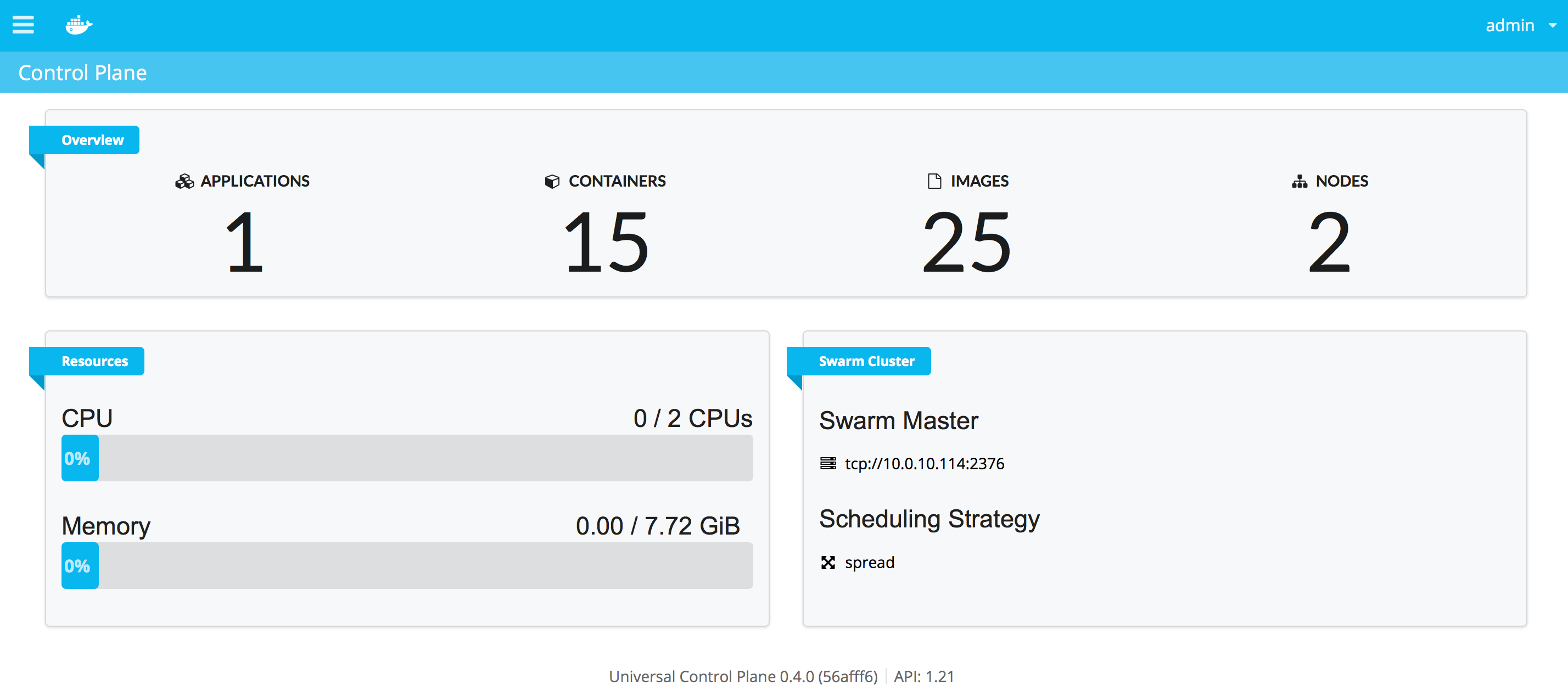Click the Scheduling Strategy heading
Viewport: 1568px width, 697px height.
click(x=929, y=519)
